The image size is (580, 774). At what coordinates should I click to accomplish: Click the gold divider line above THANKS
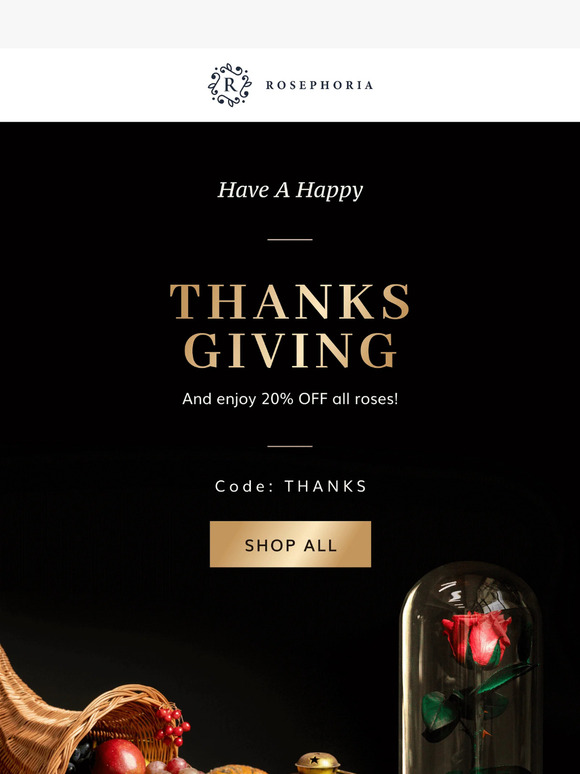pyautogui.click(x=290, y=239)
